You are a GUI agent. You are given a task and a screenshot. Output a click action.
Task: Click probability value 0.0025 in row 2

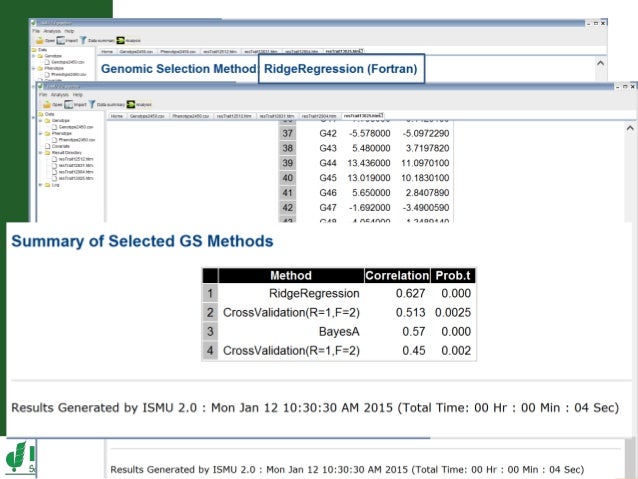click(x=453, y=313)
